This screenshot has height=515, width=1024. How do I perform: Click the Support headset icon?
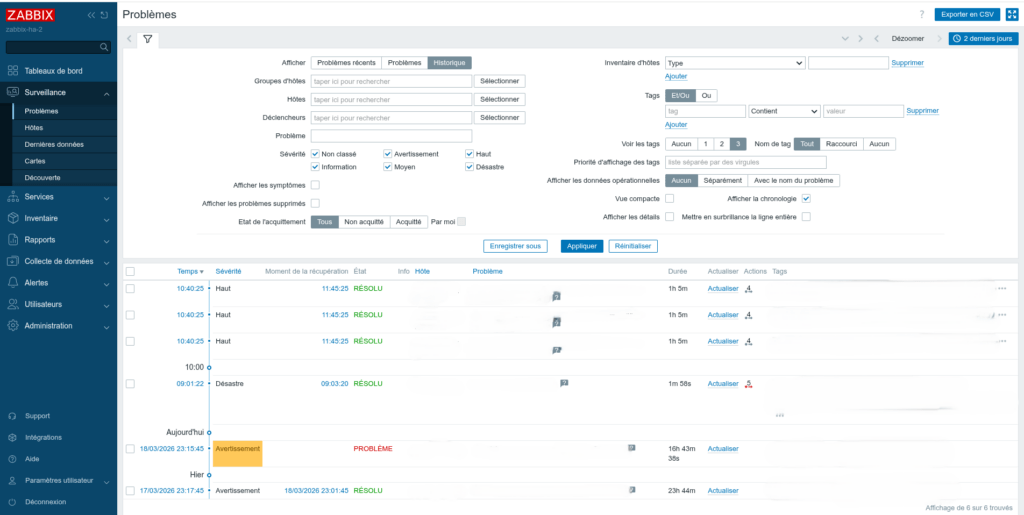[12, 416]
